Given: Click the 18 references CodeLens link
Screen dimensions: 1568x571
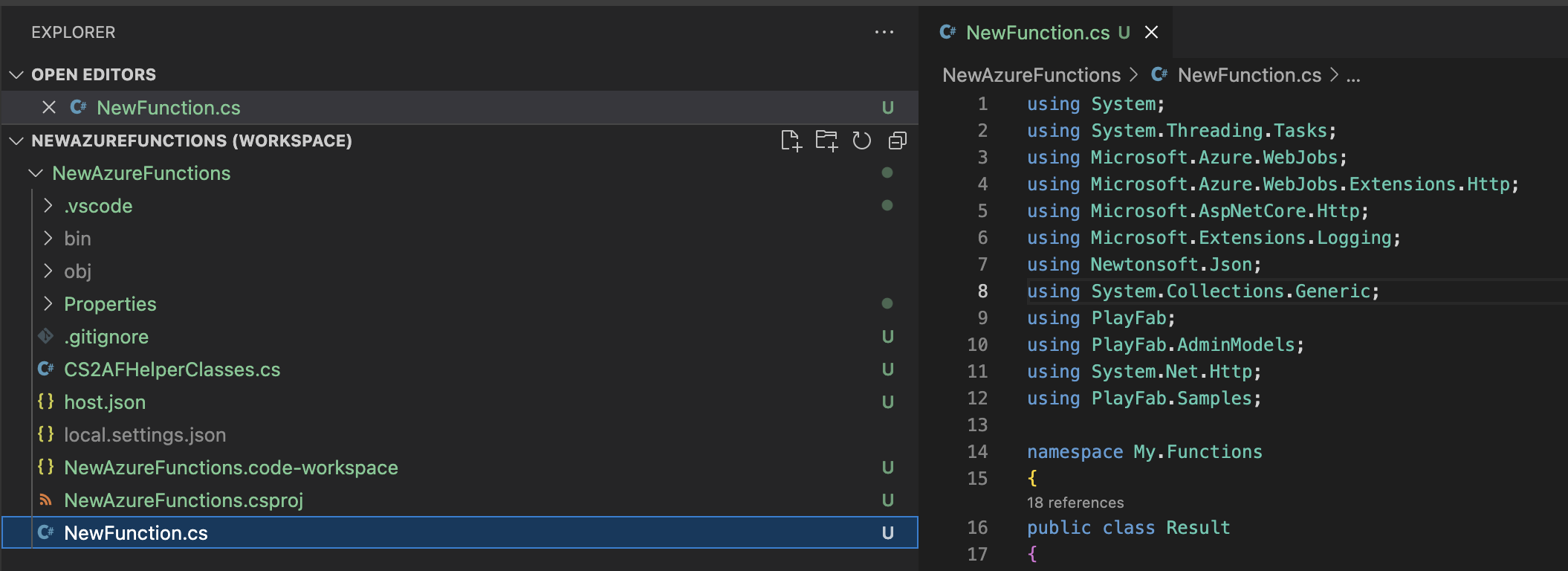Looking at the screenshot, I should (1075, 503).
